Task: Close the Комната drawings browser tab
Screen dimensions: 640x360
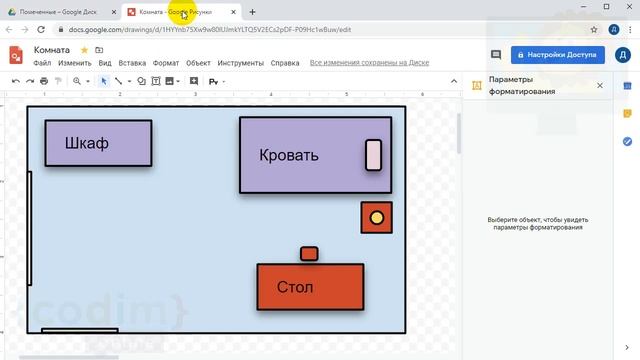Action: click(x=233, y=12)
